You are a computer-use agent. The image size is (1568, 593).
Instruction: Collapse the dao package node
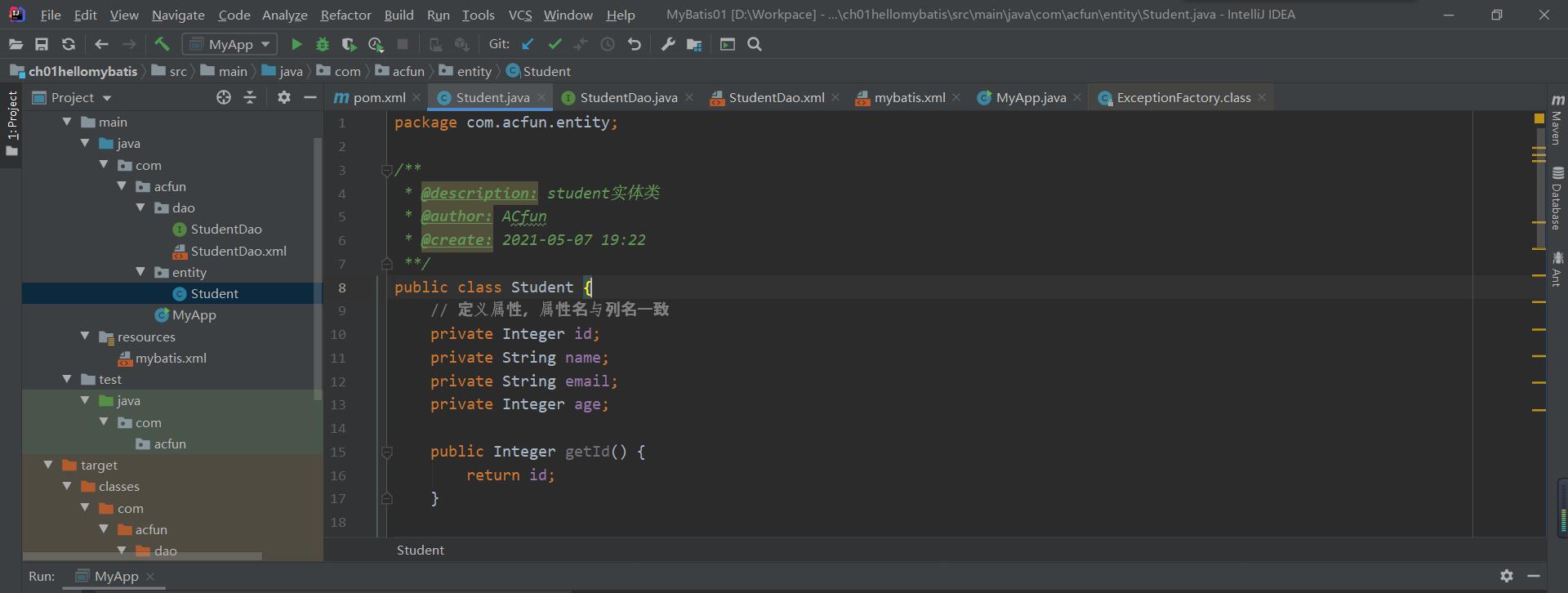pyautogui.click(x=140, y=207)
